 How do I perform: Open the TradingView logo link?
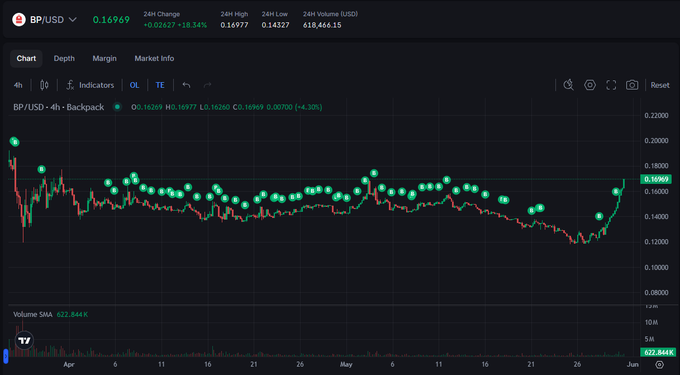click(x=24, y=340)
